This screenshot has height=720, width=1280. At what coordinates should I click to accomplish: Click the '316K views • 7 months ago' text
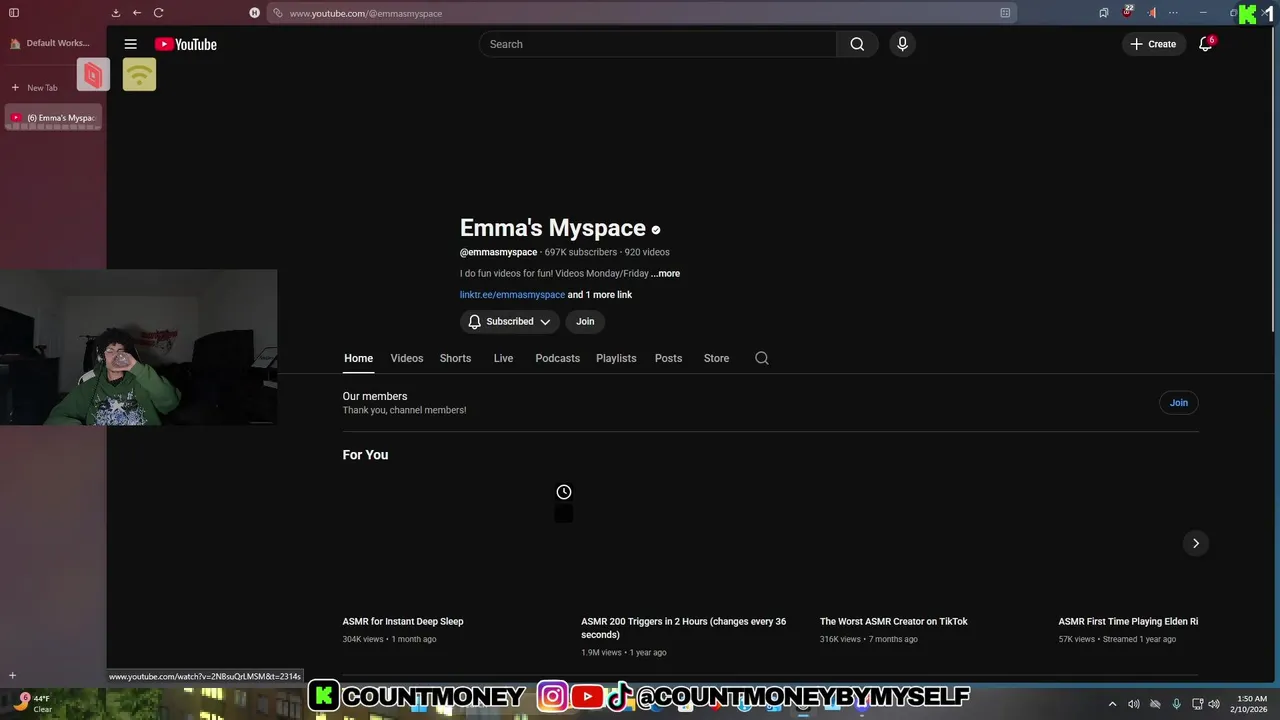tap(869, 639)
